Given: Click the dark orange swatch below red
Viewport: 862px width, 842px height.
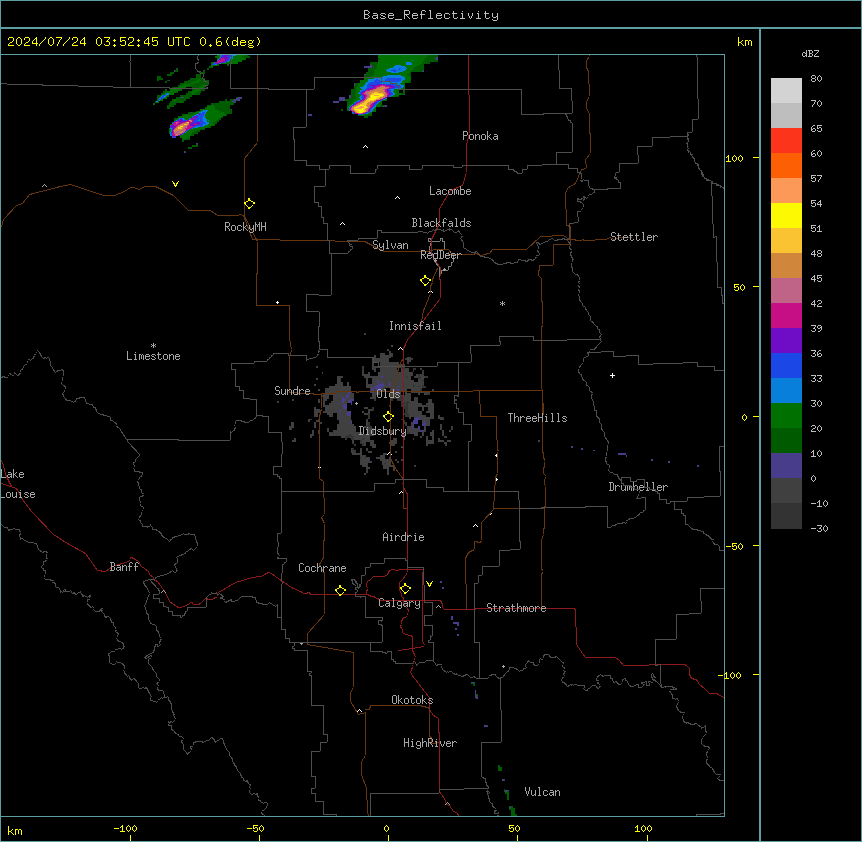Looking at the screenshot, I should pyautogui.click(x=786, y=165).
